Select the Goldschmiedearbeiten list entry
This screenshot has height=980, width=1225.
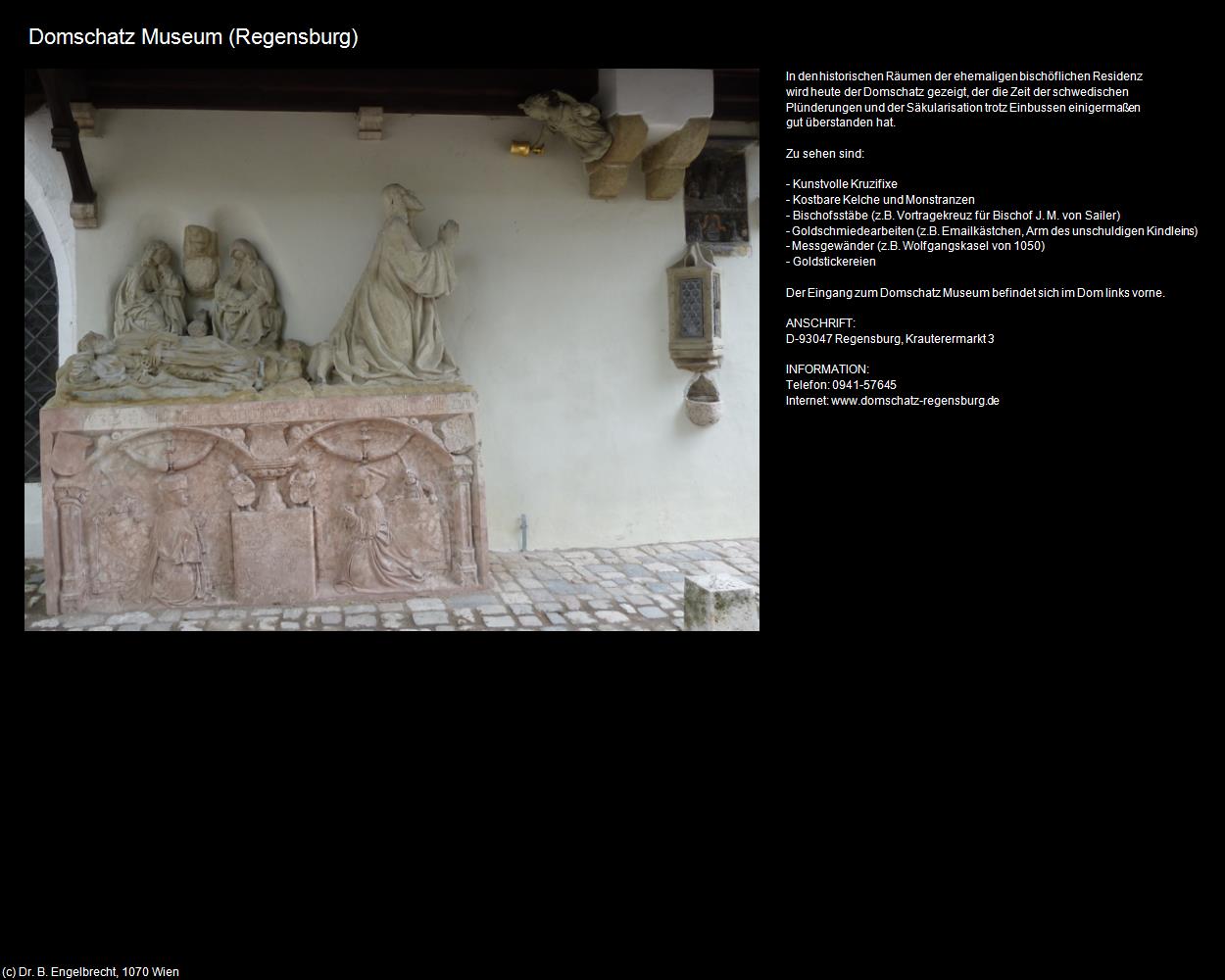point(992,231)
